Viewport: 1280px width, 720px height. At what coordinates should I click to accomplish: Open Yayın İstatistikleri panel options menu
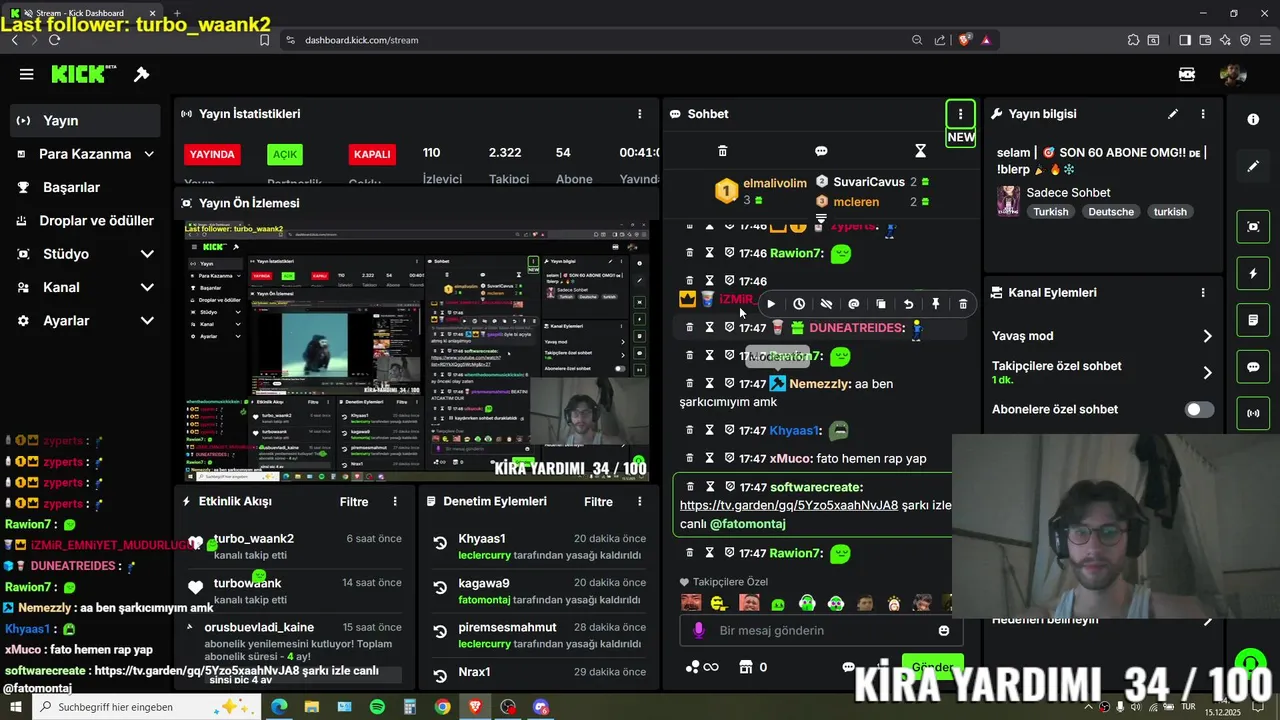pos(640,114)
